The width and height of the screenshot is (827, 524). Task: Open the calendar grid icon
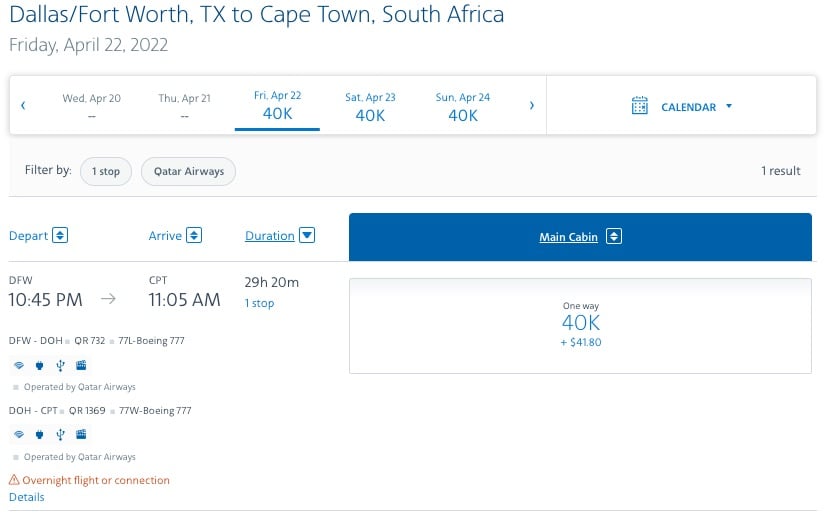coord(639,106)
